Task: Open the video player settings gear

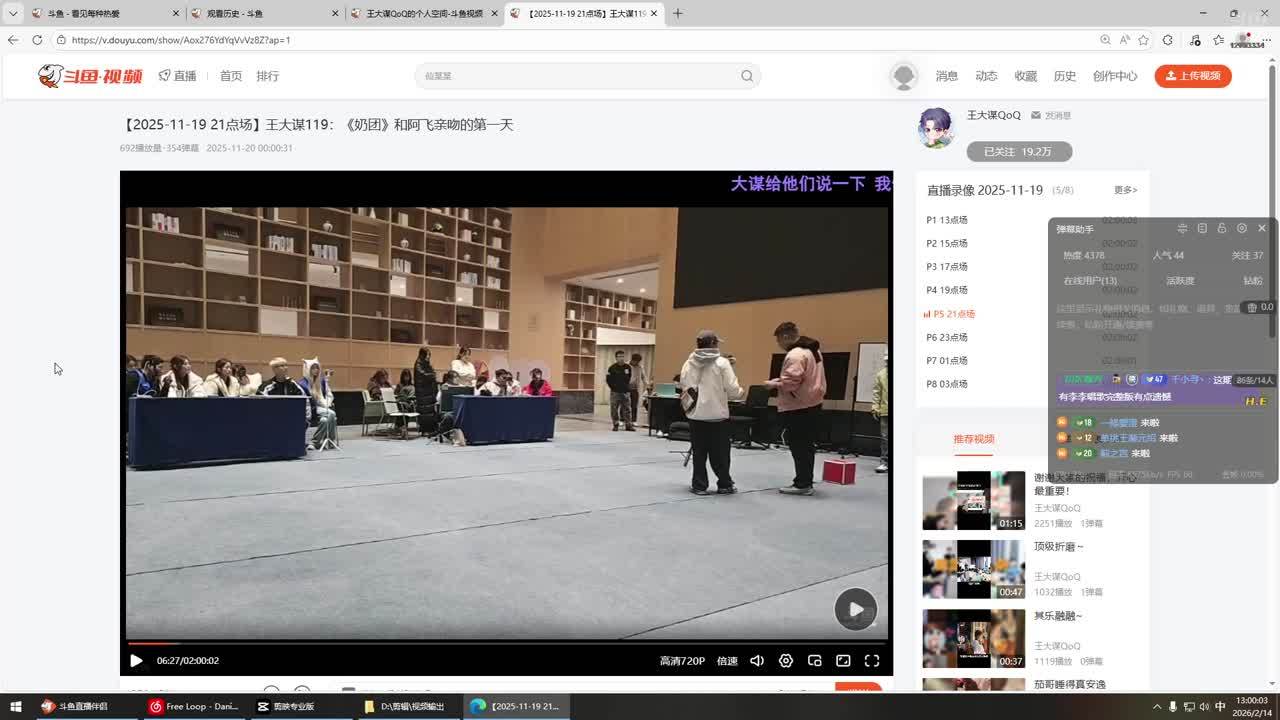Action: click(x=786, y=660)
